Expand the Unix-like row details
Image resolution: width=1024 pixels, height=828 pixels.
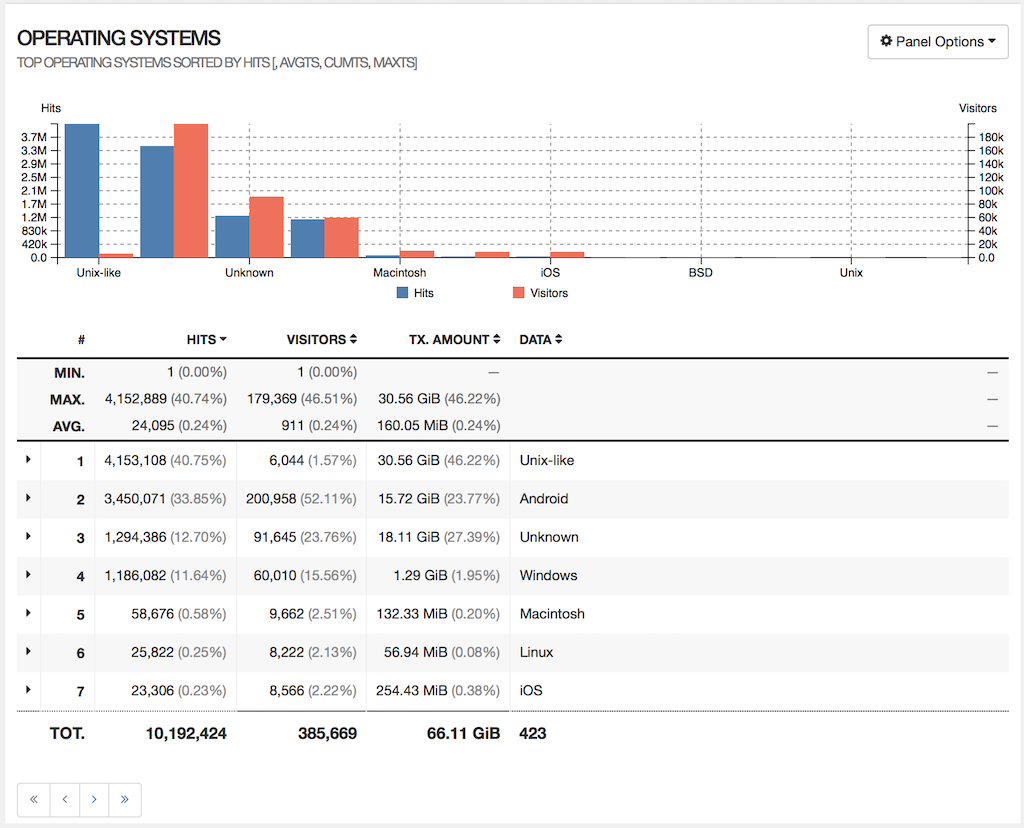click(x=26, y=460)
